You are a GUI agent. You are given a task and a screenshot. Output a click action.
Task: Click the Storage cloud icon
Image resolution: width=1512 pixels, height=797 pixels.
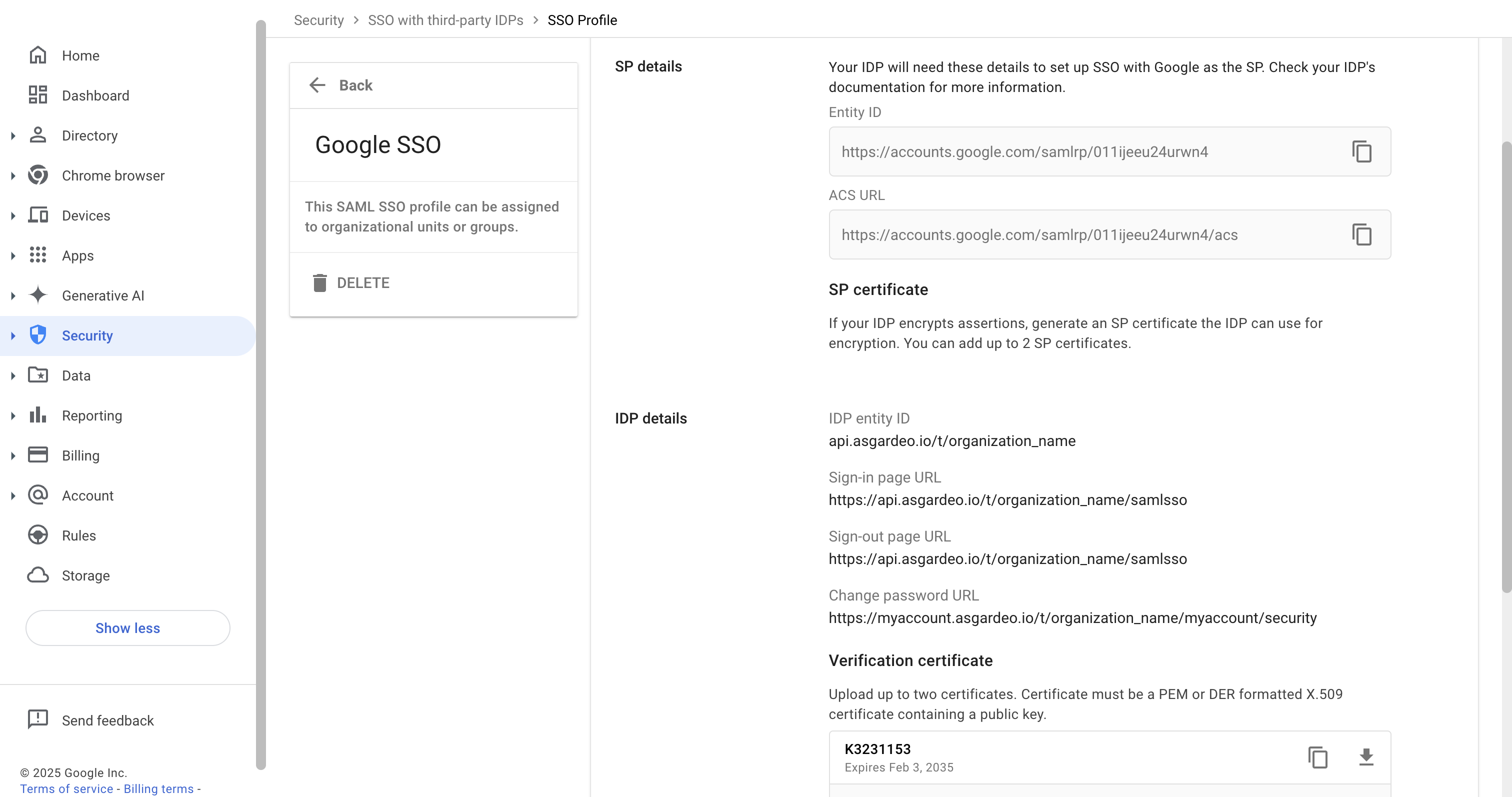pyautogui.click(x=37, y=575)
